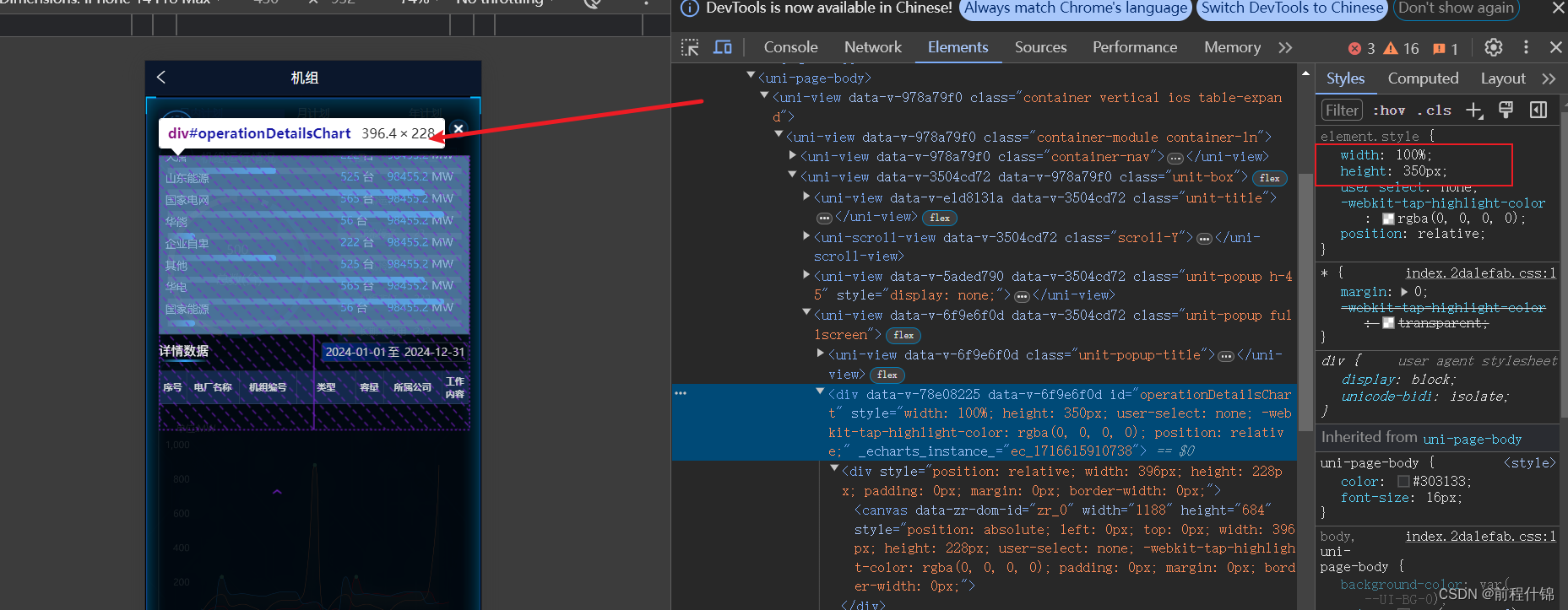The image size is (1568, 610).
Task: Click the Elements panel scrollbar up arrow
Action: tap(1305, 74)
